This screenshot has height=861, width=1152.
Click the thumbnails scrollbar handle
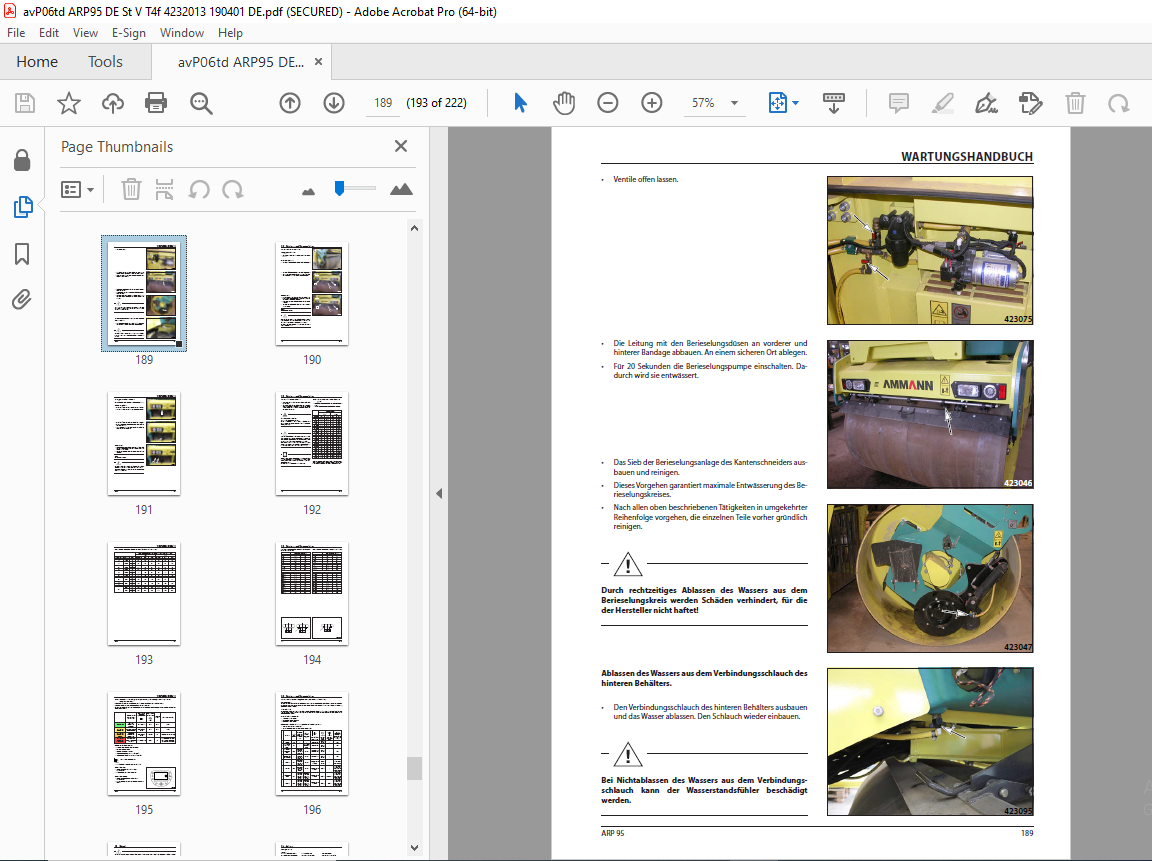pyautogui.click(x=414, y=768)
